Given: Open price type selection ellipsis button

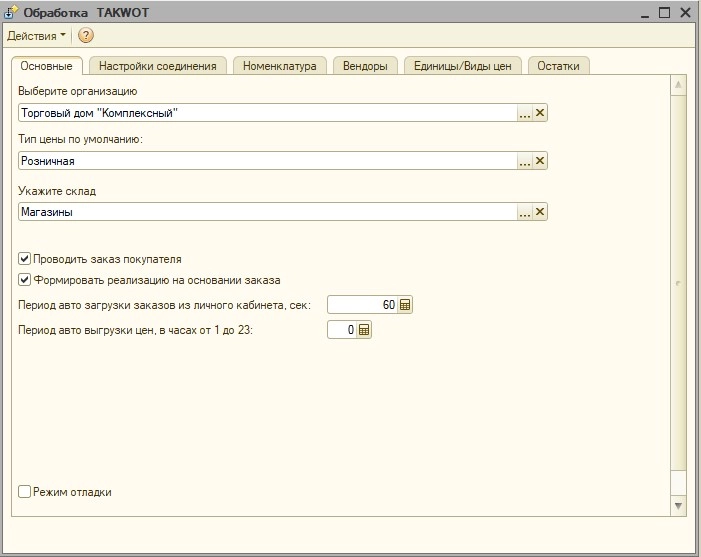Looking at the screenshot, I should point(524,161).
